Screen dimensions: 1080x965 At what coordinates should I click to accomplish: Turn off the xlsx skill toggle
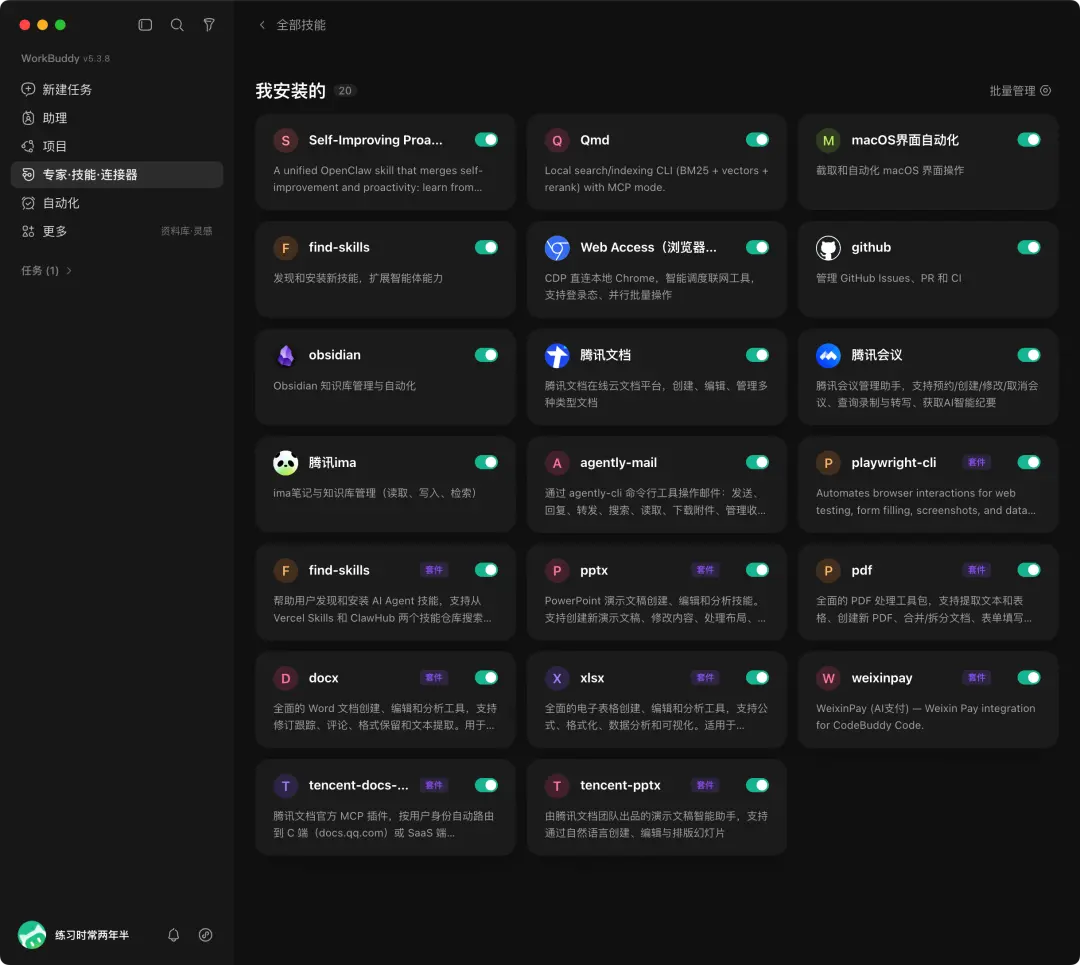(757, 677)
